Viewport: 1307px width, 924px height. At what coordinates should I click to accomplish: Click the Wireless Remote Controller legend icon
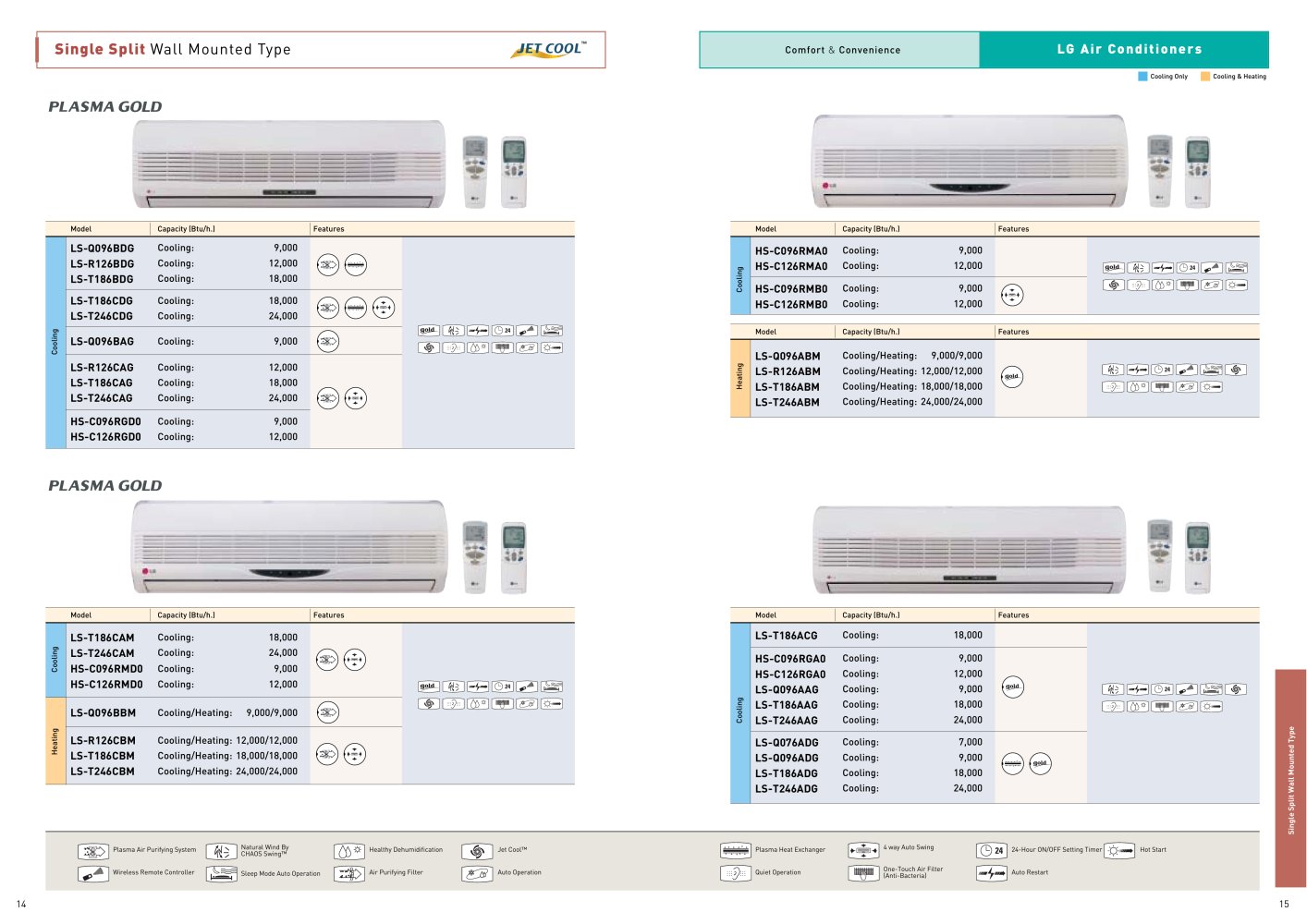point(93,873)
